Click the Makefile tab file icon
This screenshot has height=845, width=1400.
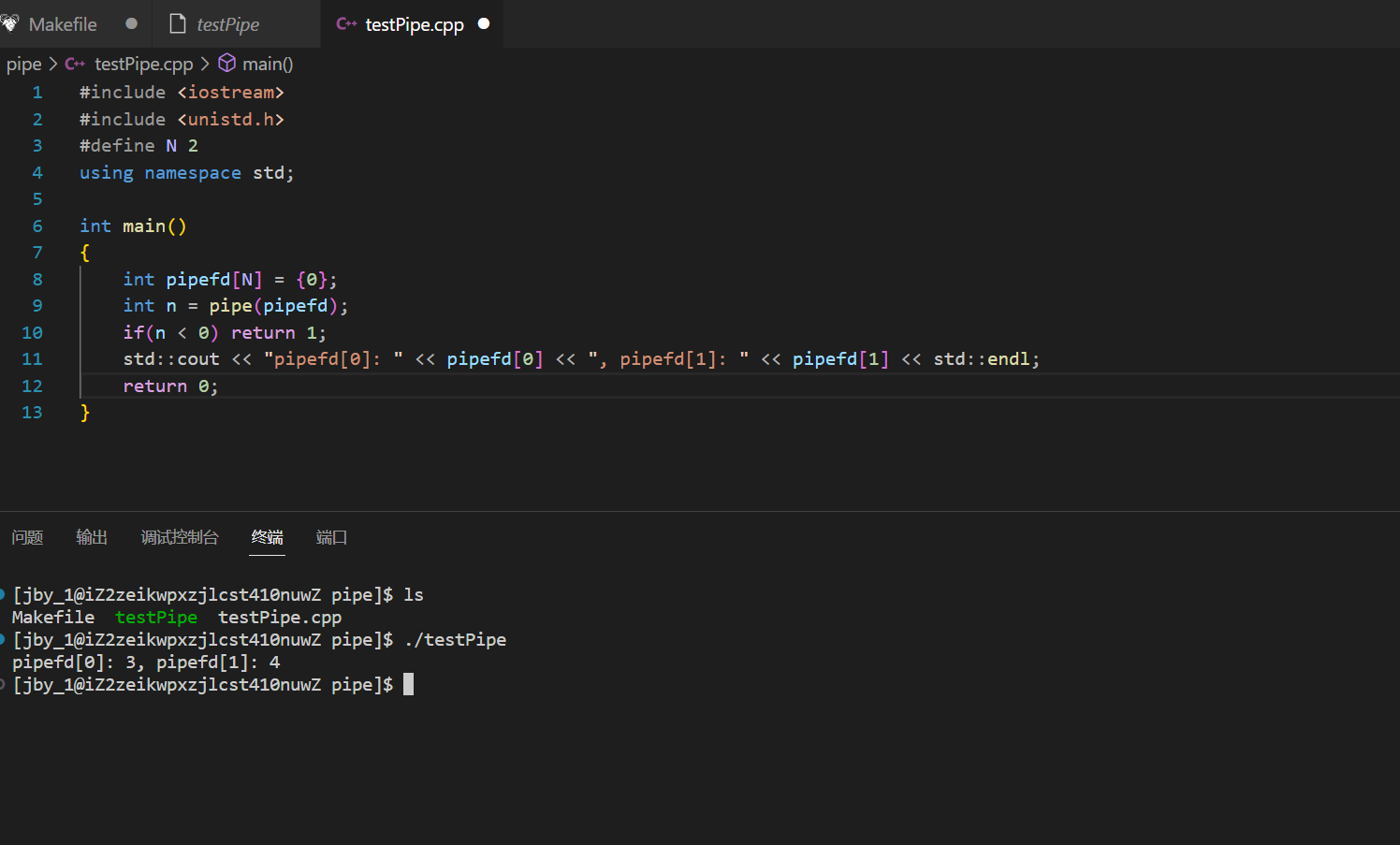(x=9, y=23)
